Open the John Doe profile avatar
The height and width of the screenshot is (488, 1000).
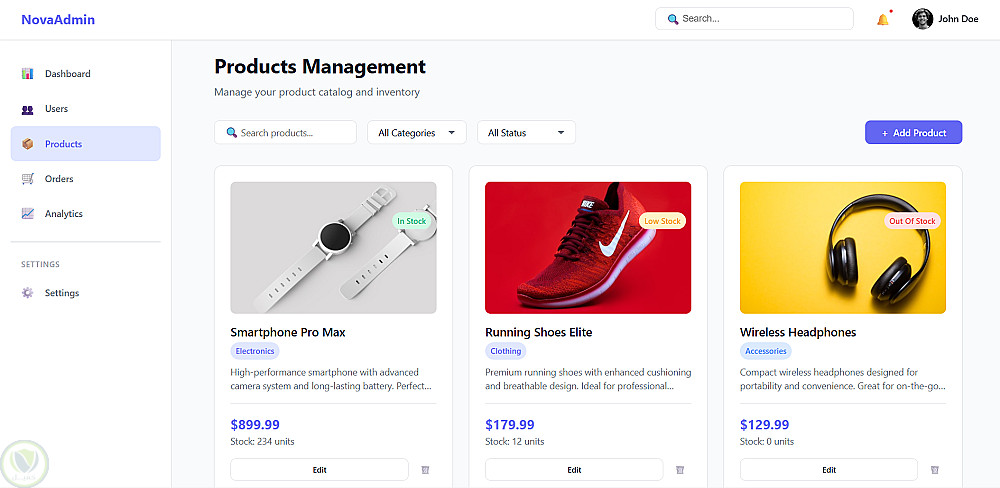(x=922, y=19)
